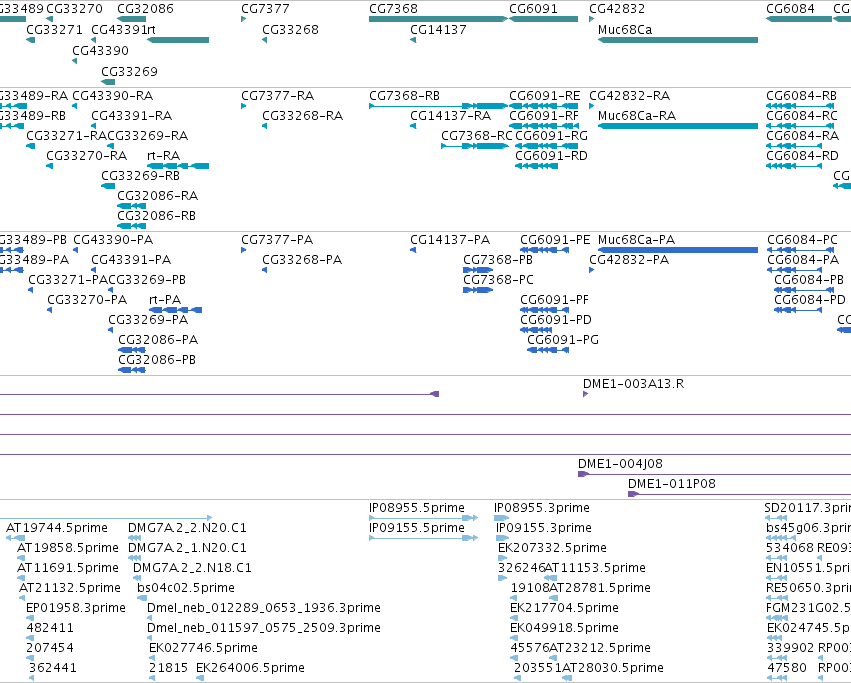Click the CG43390-PA protein label

[x=113, y=240]
